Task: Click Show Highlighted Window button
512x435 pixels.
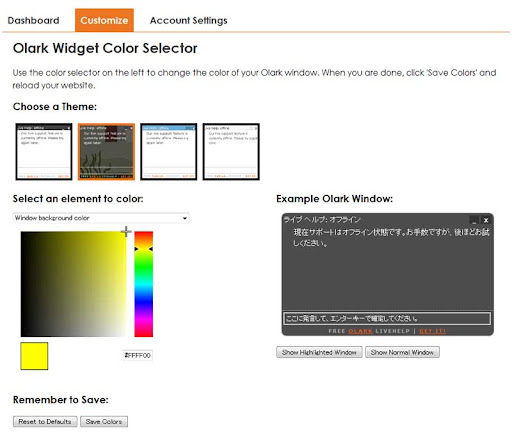Action: [319, 352]
